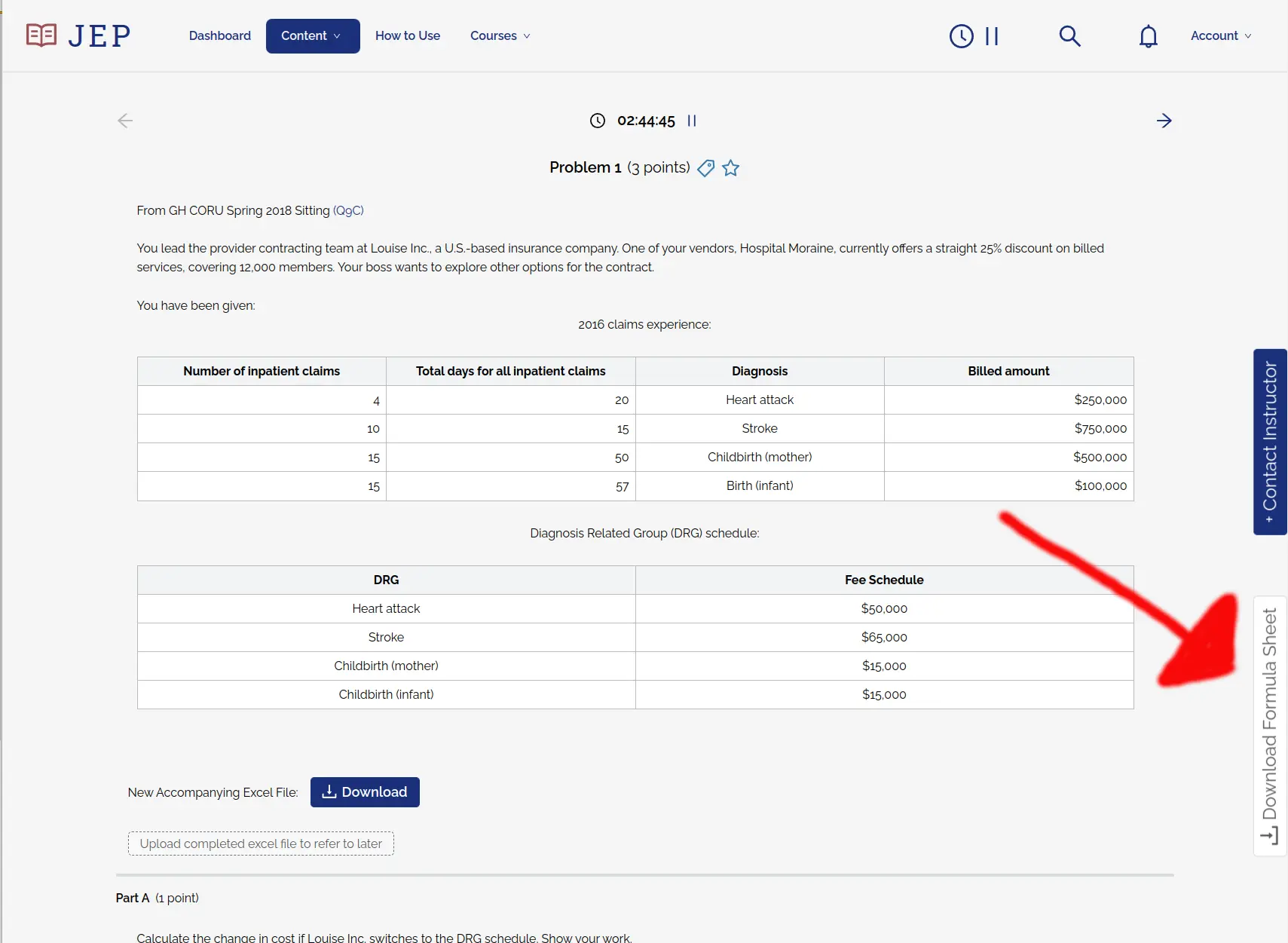The height and width of the screenshot is (943, 1288).
Task: Go to the Dashboard menu item
Action: 219,35
